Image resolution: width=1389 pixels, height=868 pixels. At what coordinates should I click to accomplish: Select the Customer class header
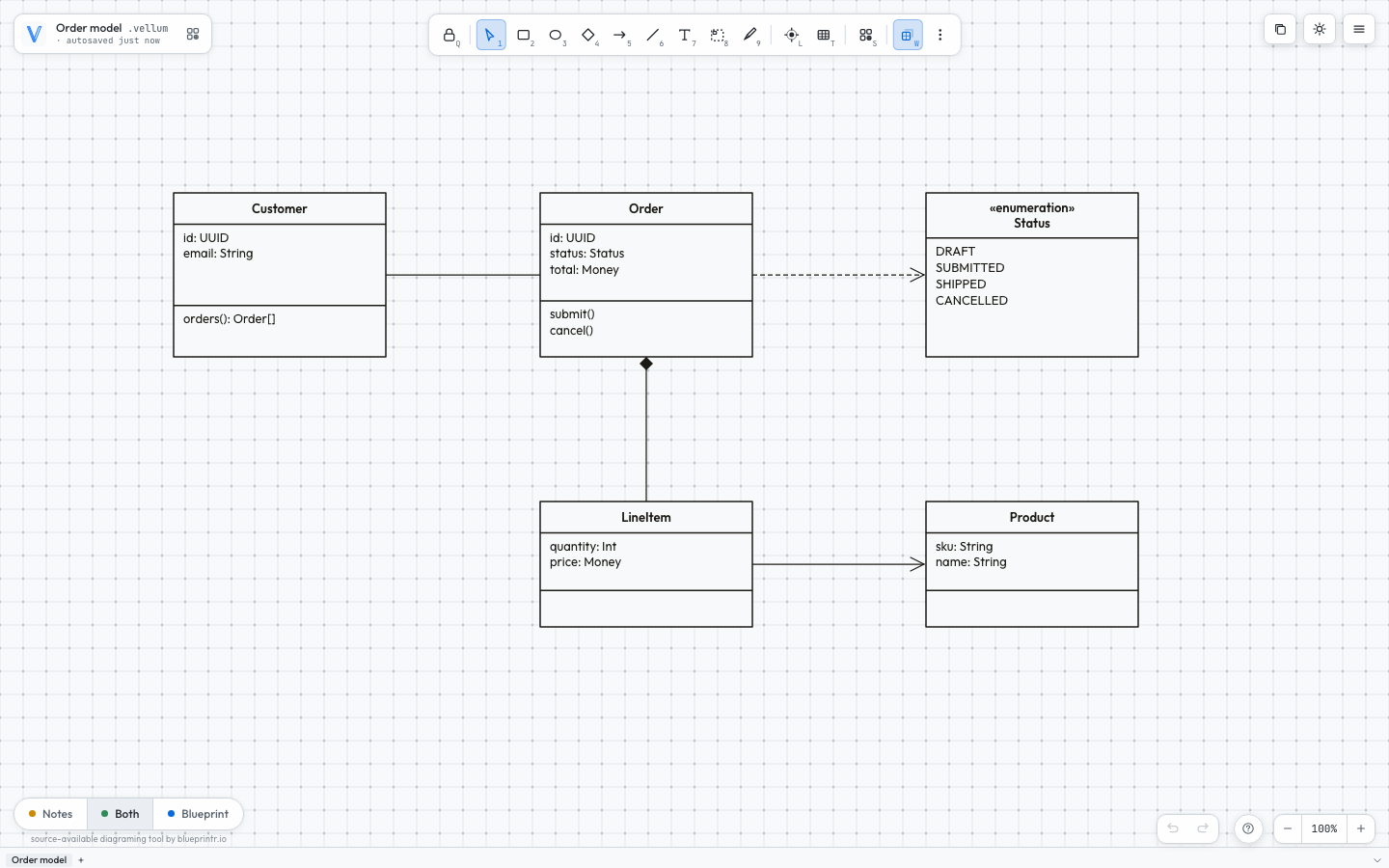point(280,208)
